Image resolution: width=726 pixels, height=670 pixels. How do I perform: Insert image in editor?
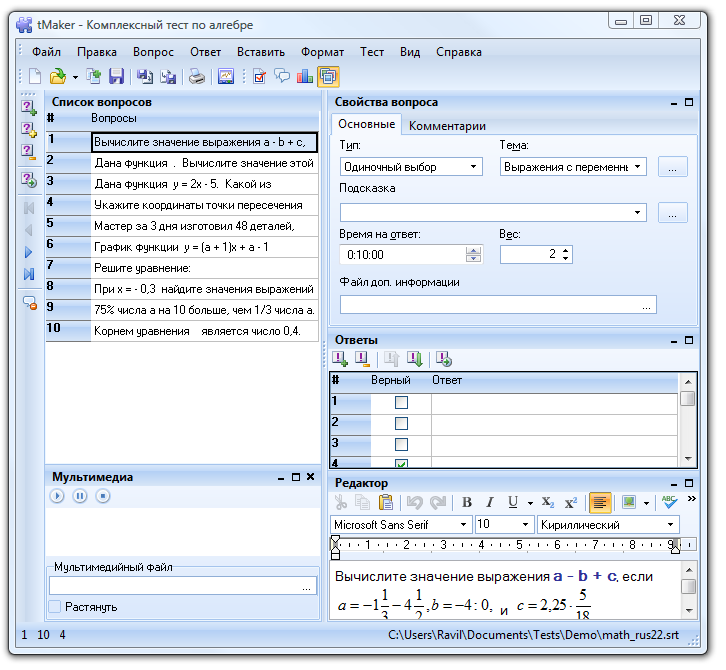tap(629, 502)
